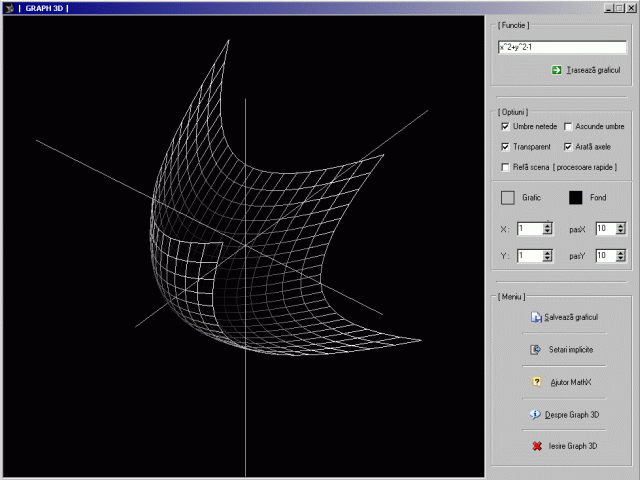Increase pasY with its up arrow
Viewport: 640px width, 480px height.
coord(620,253)
